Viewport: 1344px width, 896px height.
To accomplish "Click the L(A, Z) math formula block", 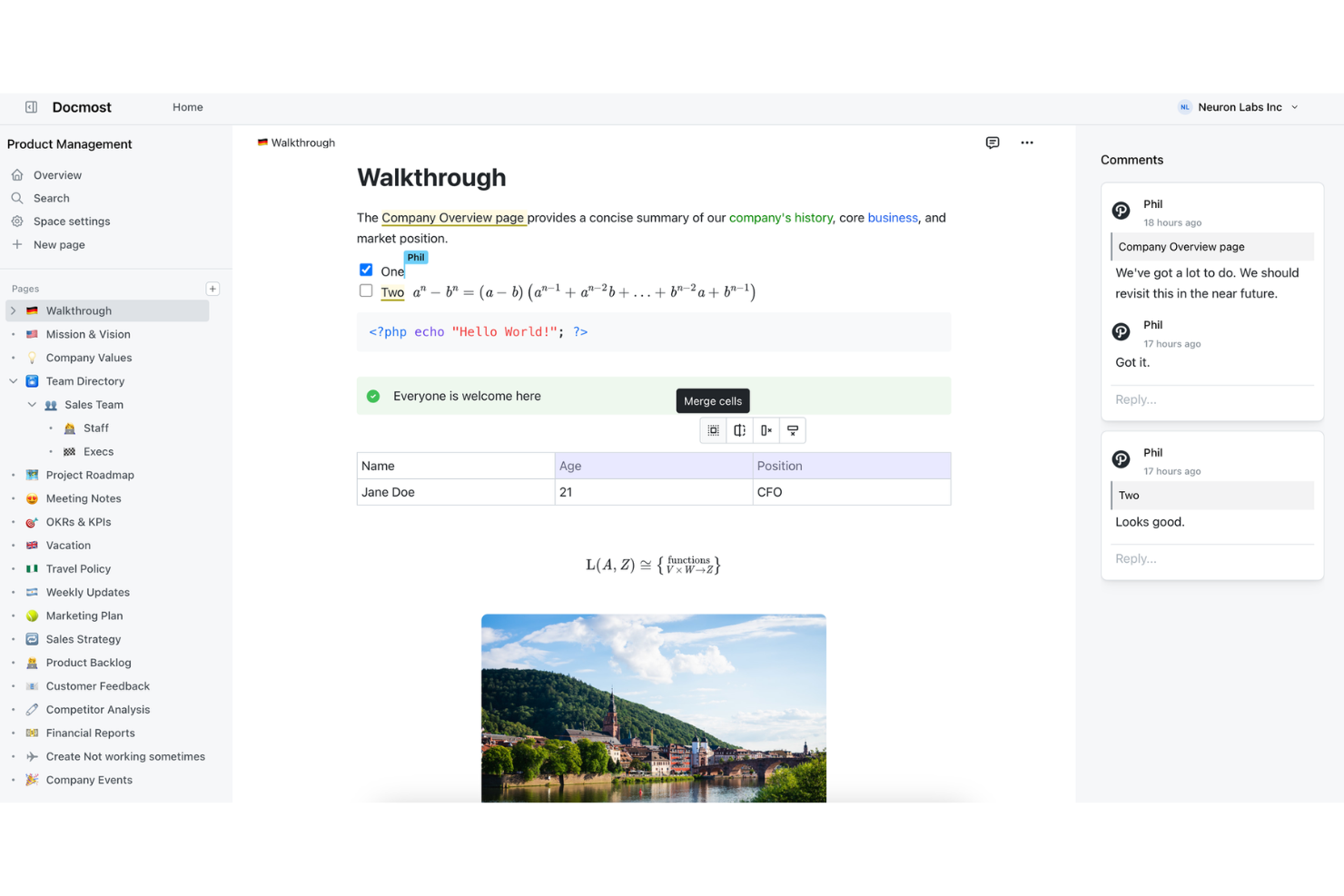I will pyautogui.click(x=654, y=565).
